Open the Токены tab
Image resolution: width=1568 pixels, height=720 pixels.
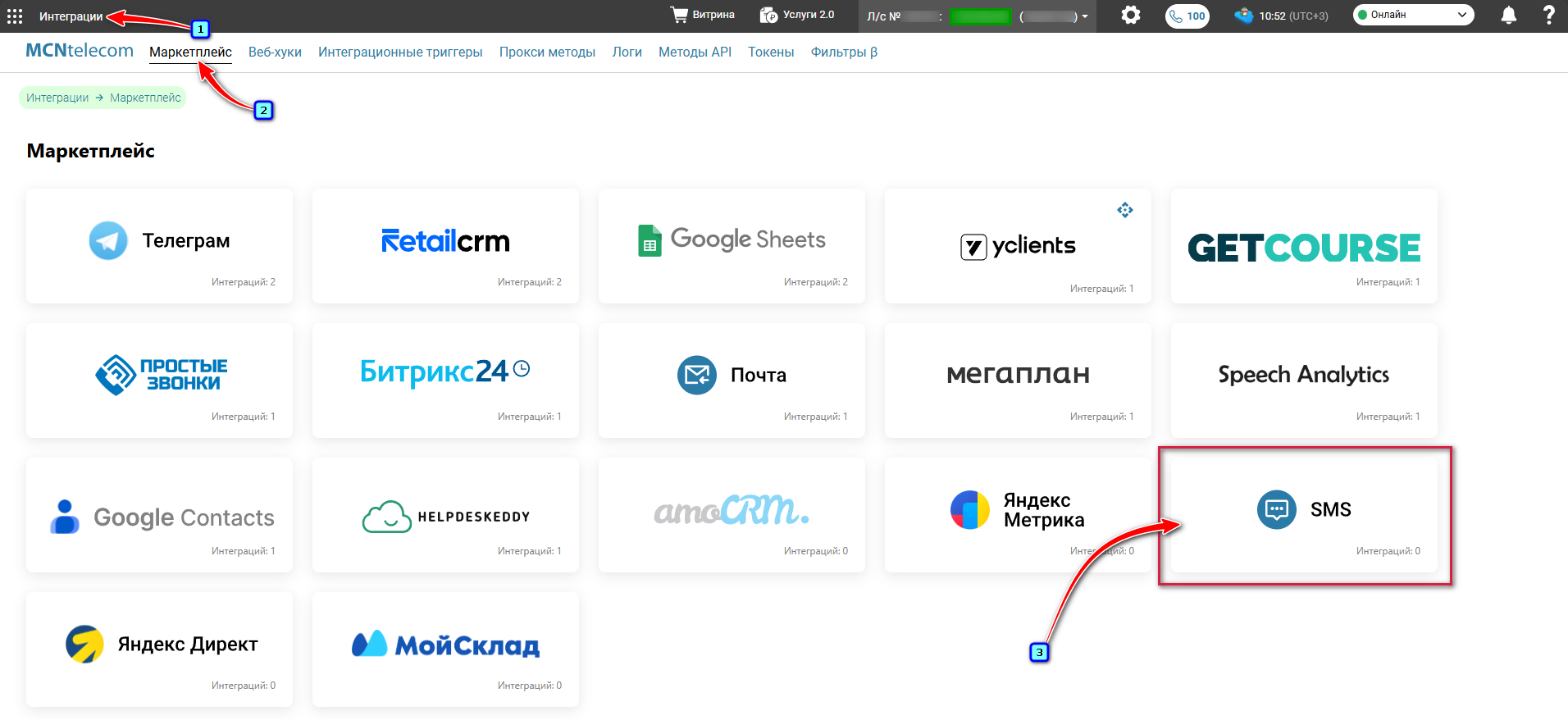[771, 52]
